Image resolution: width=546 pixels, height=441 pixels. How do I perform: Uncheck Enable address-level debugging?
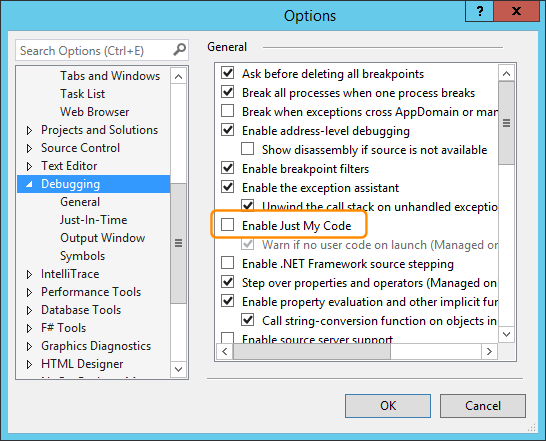(x=228, y=130)
